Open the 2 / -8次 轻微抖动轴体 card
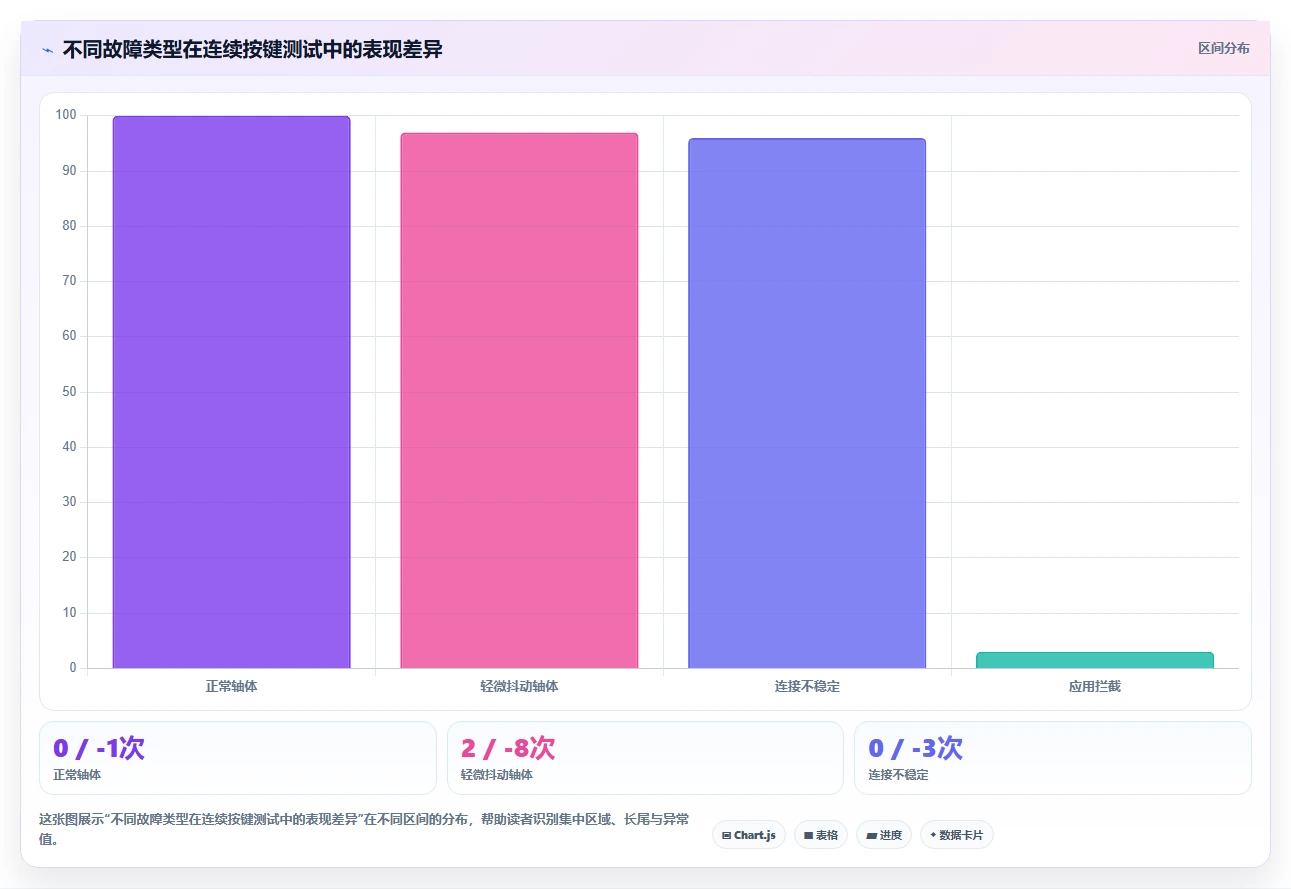The width and height of the screenshot is (1291, 889). coord(645,758)
